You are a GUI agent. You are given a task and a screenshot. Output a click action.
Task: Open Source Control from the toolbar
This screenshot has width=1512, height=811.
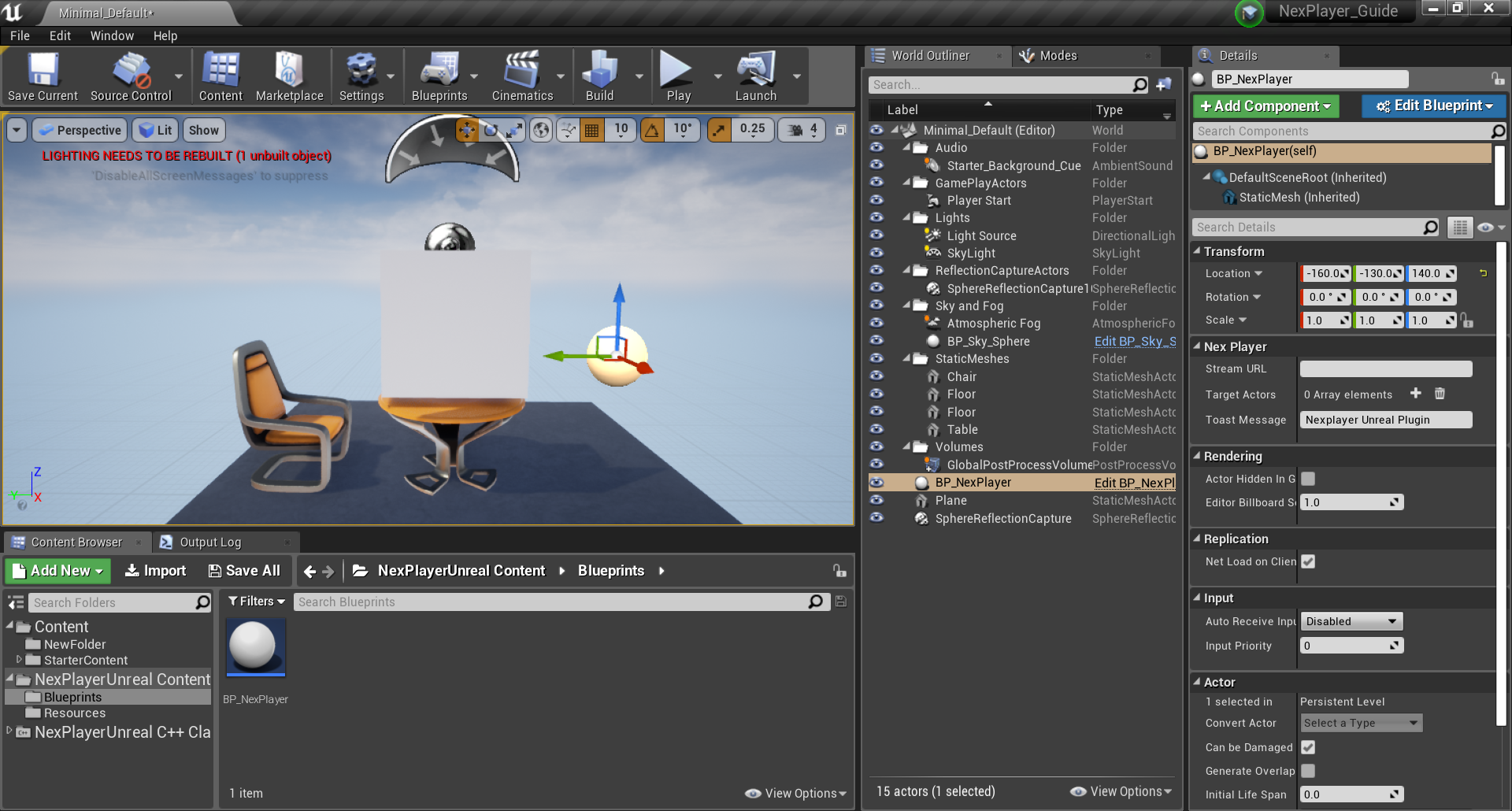(131, 76)
